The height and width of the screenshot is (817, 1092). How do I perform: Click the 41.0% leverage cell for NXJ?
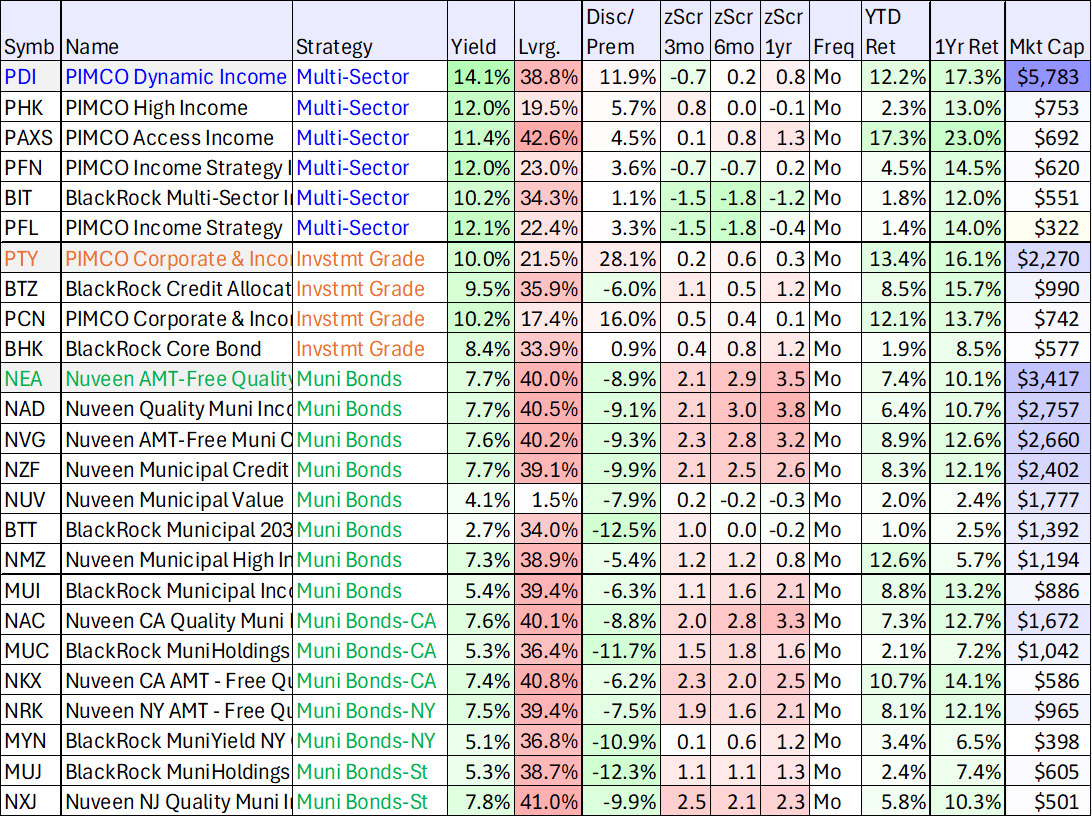548,801
